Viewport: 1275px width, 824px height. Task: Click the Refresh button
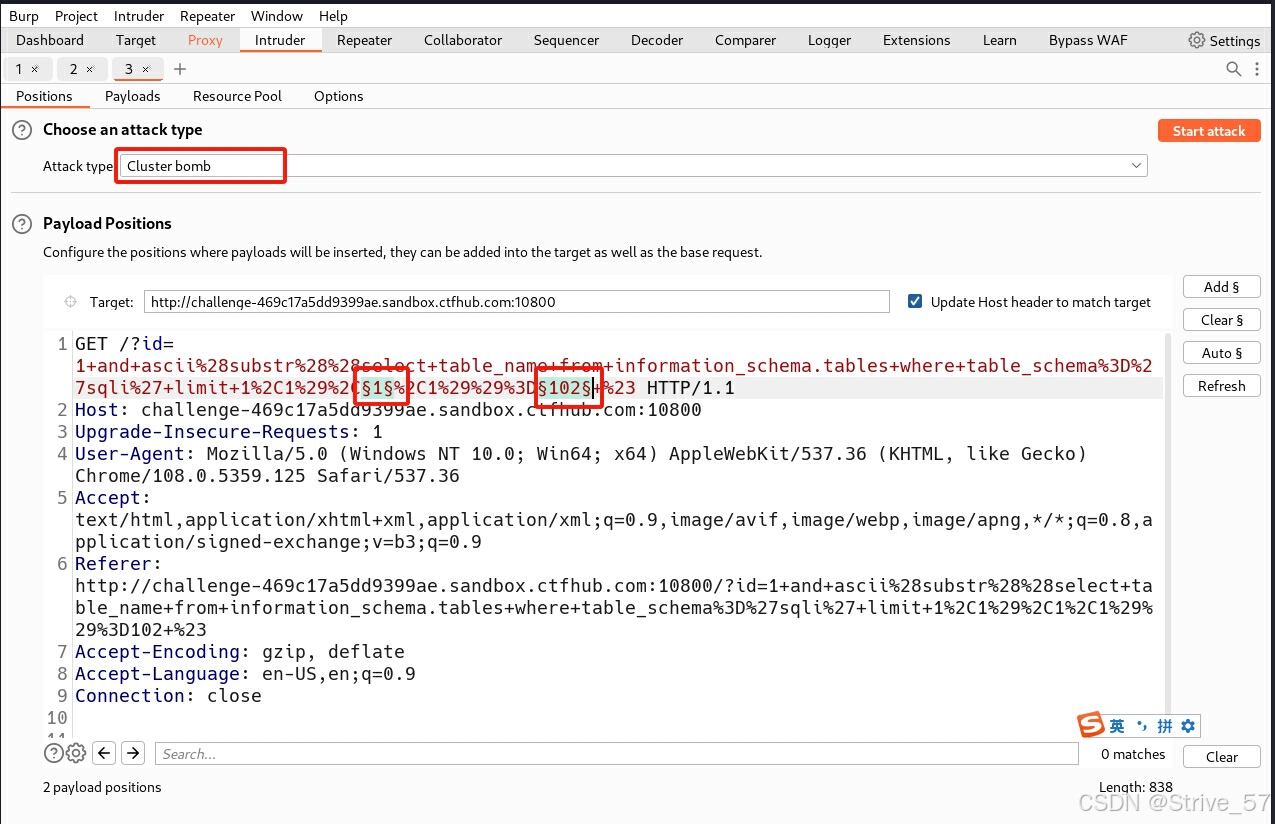coord(1221,386)
